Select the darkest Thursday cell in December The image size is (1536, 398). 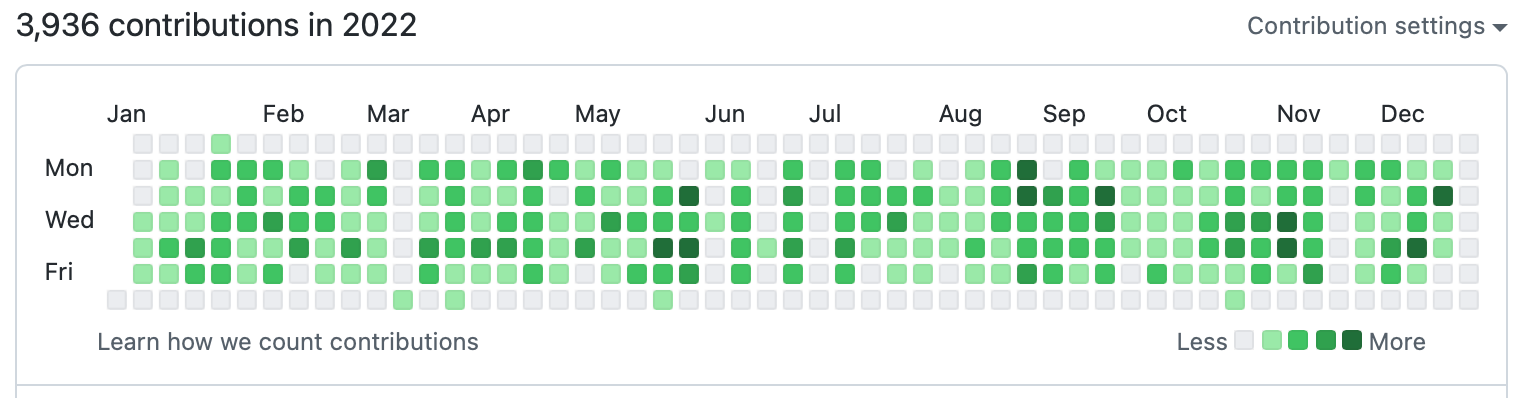point(1417,248)
